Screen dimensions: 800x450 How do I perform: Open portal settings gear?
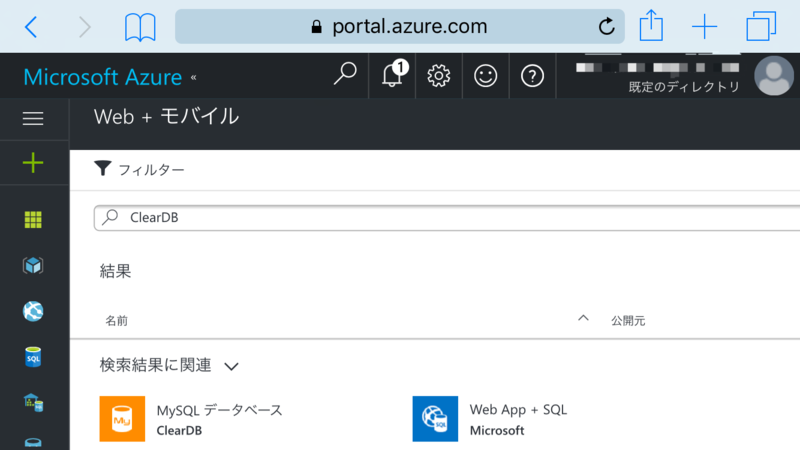[439, 76]
